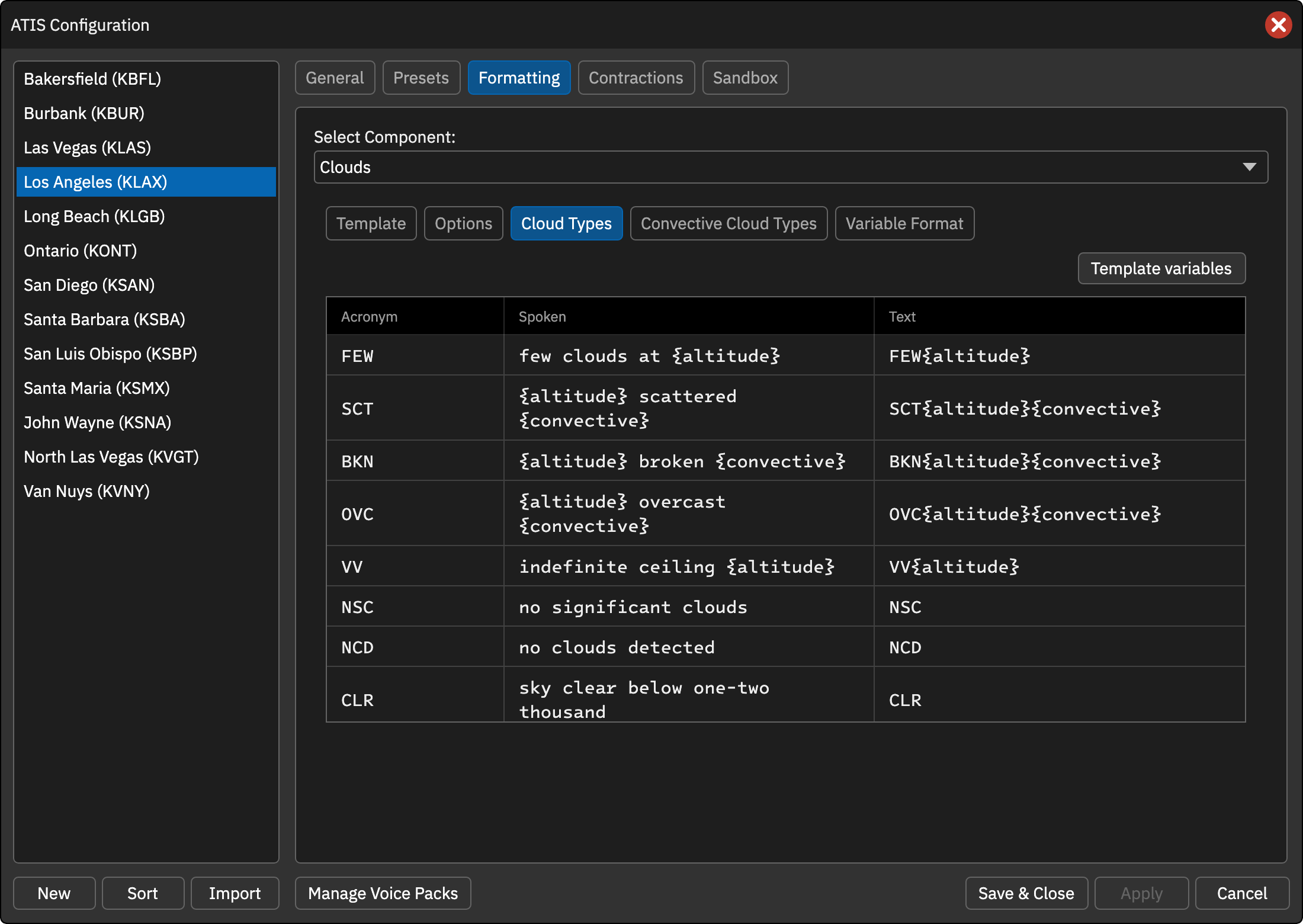Edit the FEW spoken text cell
1303x924 pixels.
click(689, 355)
